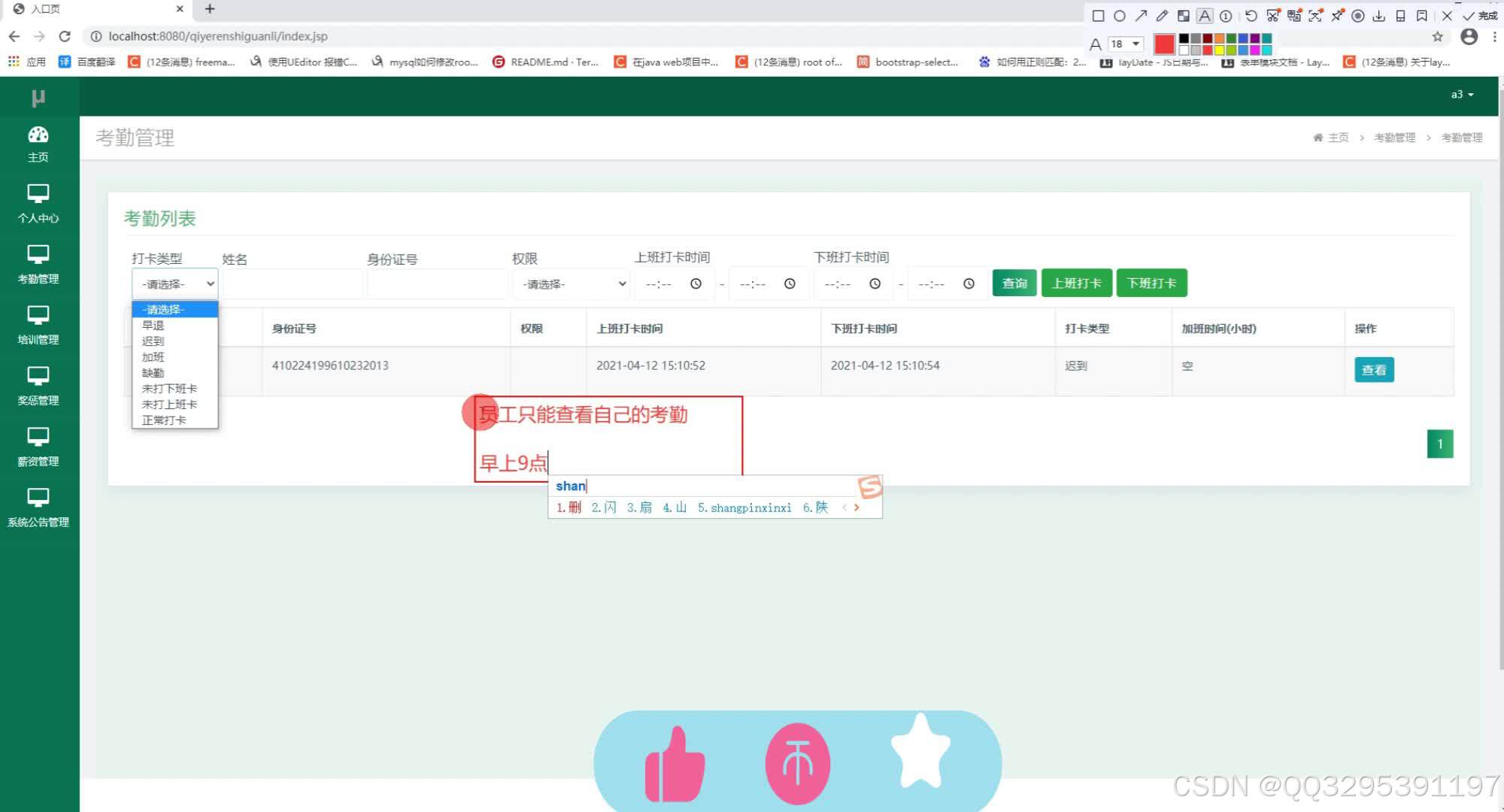This screenshot has height=812, width=1504.
Task: Open 系统公告管理 in the sidebar
Action: point(38,509)
